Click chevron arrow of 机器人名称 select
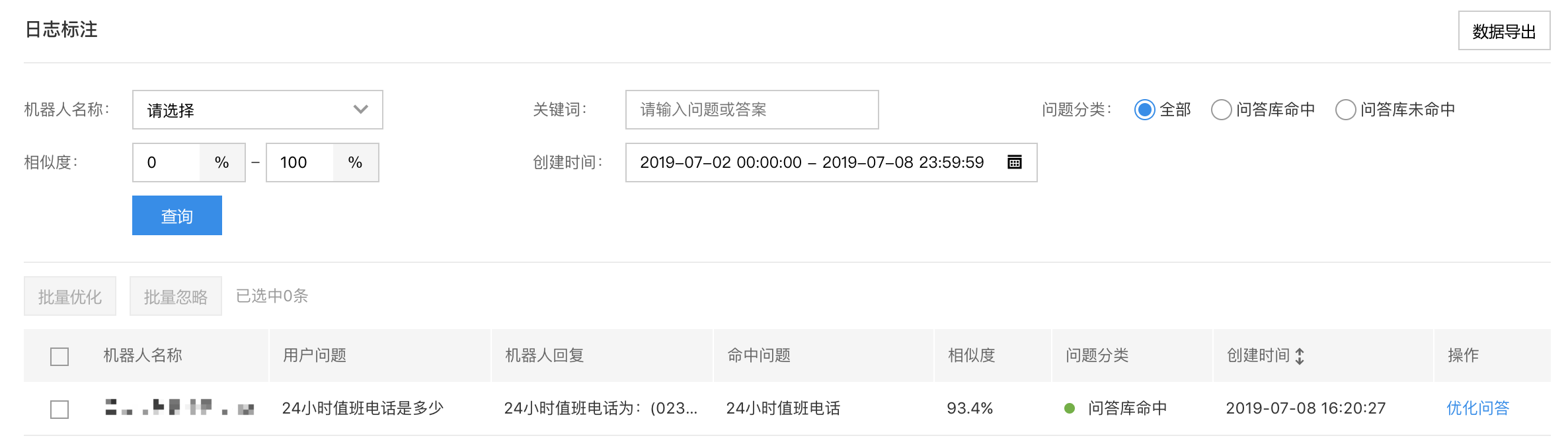This screenshot has width=1568, height=440. 360,109
